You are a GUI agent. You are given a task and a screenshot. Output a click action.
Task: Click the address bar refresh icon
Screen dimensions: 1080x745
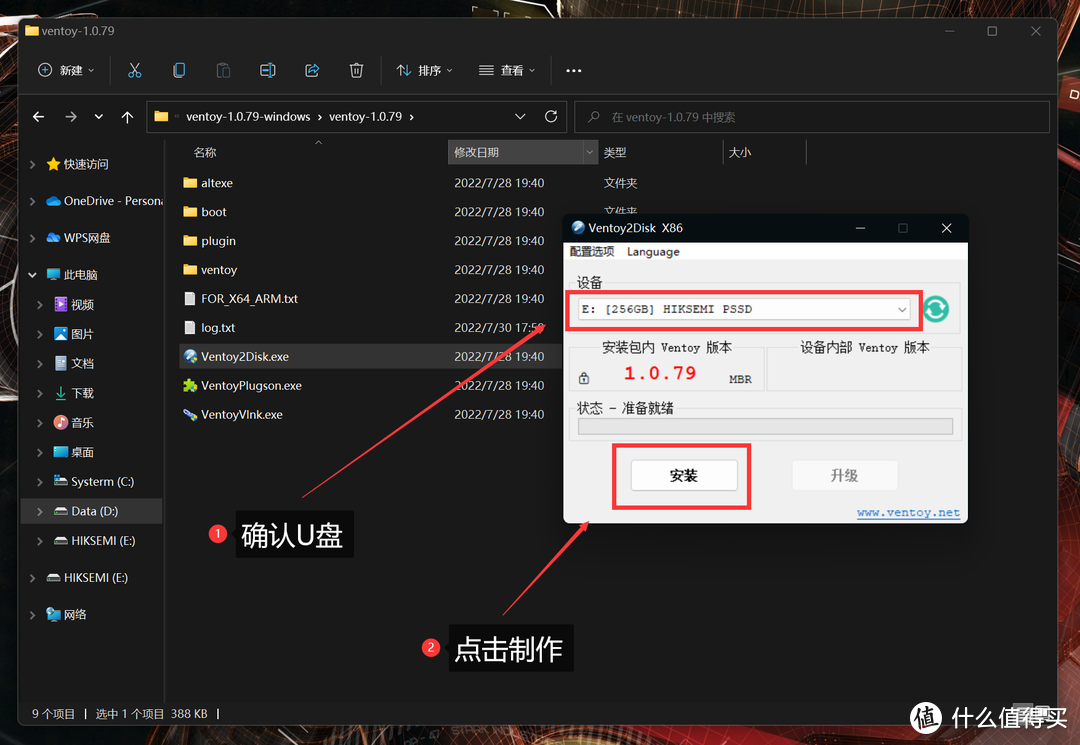[x=551, y=117]
